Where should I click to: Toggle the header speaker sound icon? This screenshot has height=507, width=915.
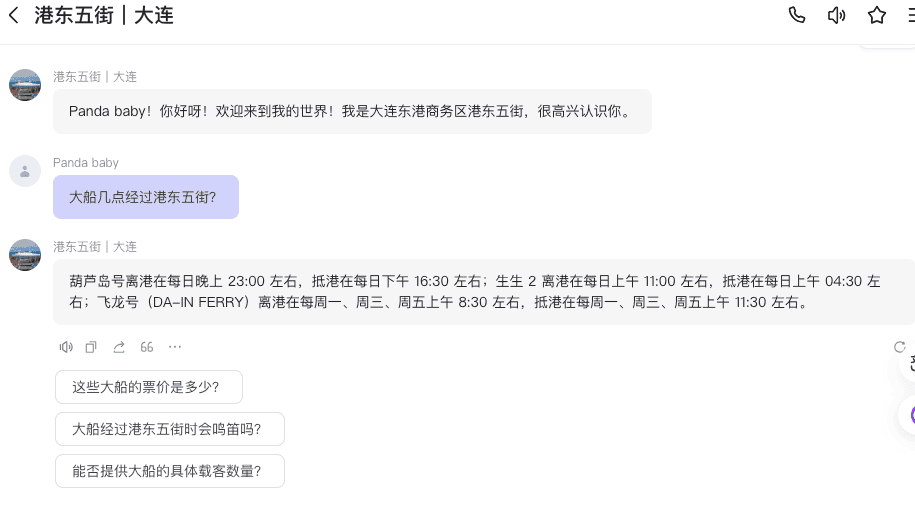(837, 15)
